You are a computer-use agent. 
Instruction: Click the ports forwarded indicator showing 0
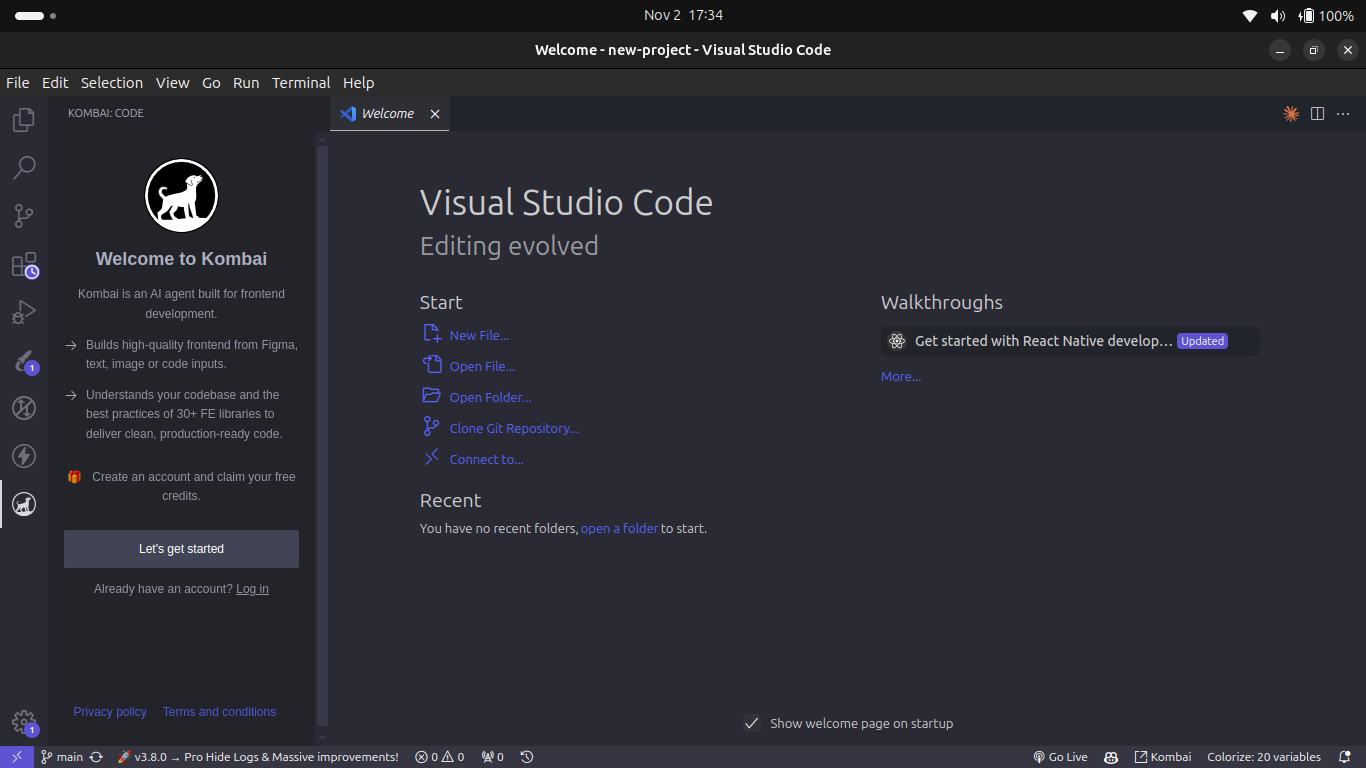[493, 757]
